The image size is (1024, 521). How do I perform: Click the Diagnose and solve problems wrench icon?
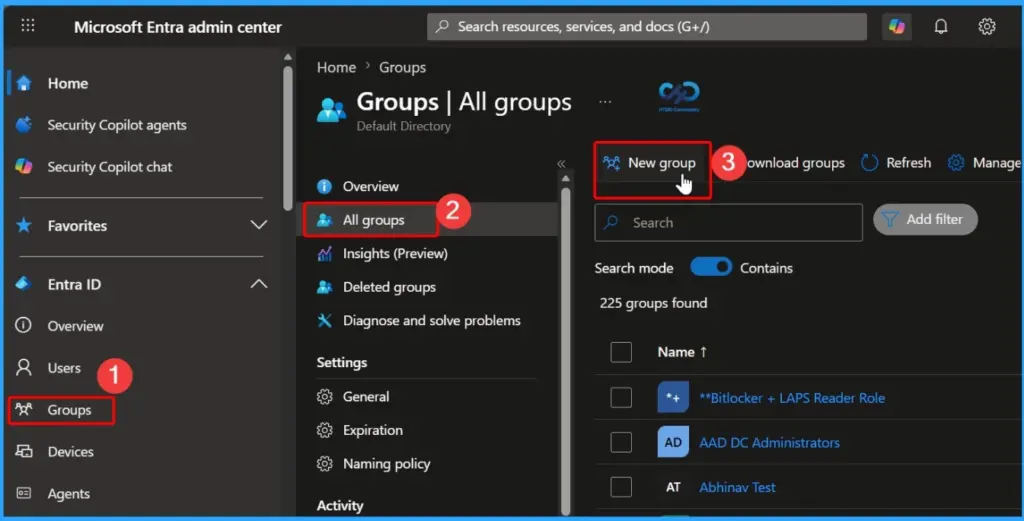pos(324,321)
